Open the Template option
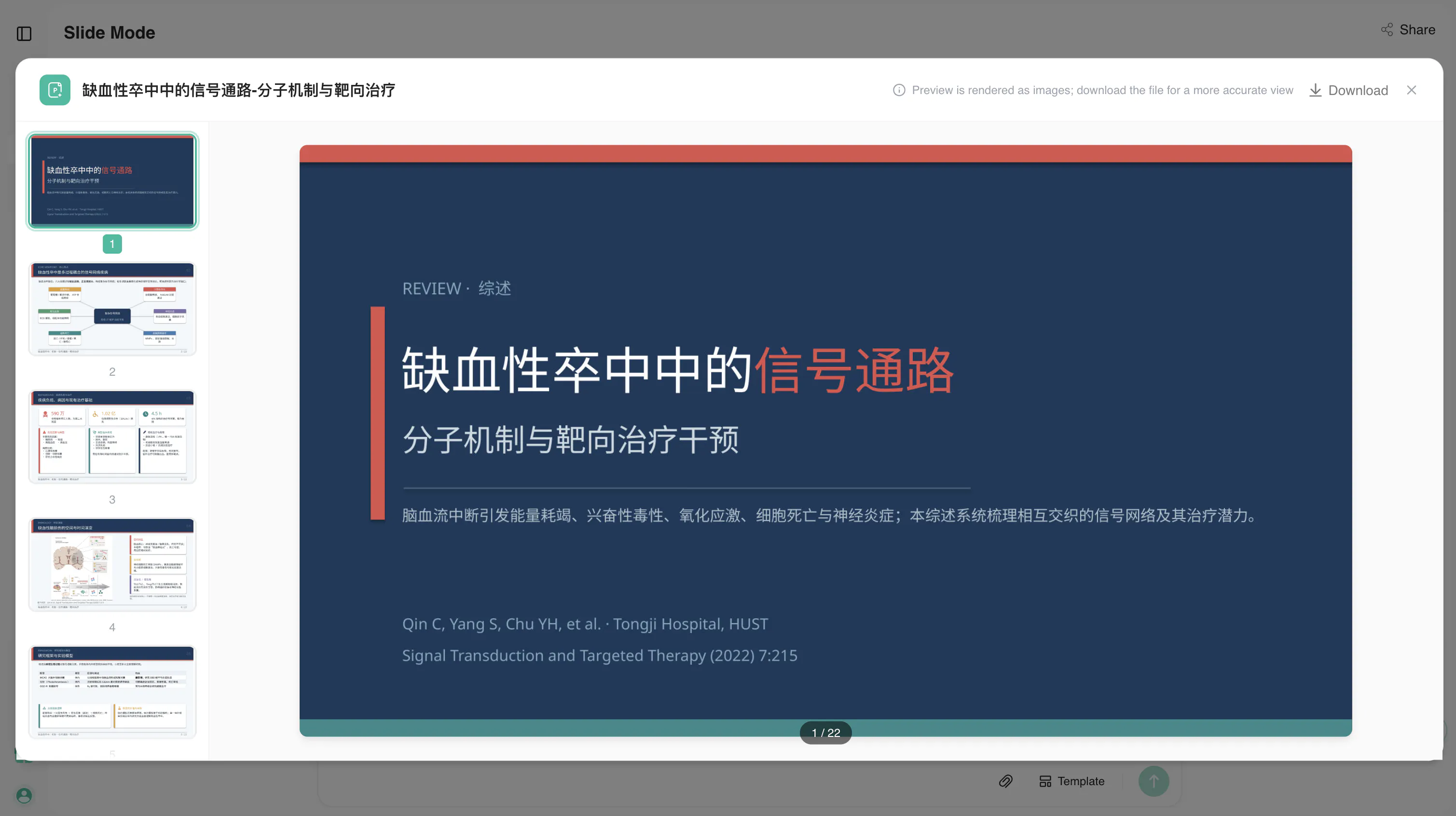Screen dimensions: 1456x816 click(1071, 781)
